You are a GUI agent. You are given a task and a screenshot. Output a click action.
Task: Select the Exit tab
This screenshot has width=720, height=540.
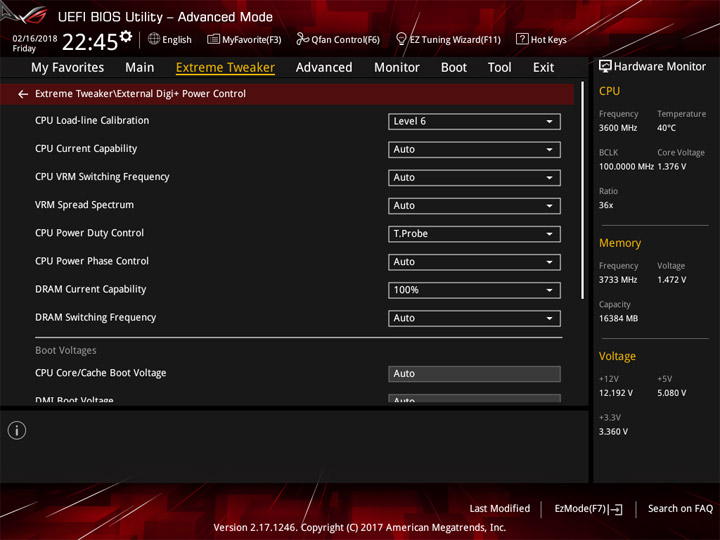click(543, 68)
